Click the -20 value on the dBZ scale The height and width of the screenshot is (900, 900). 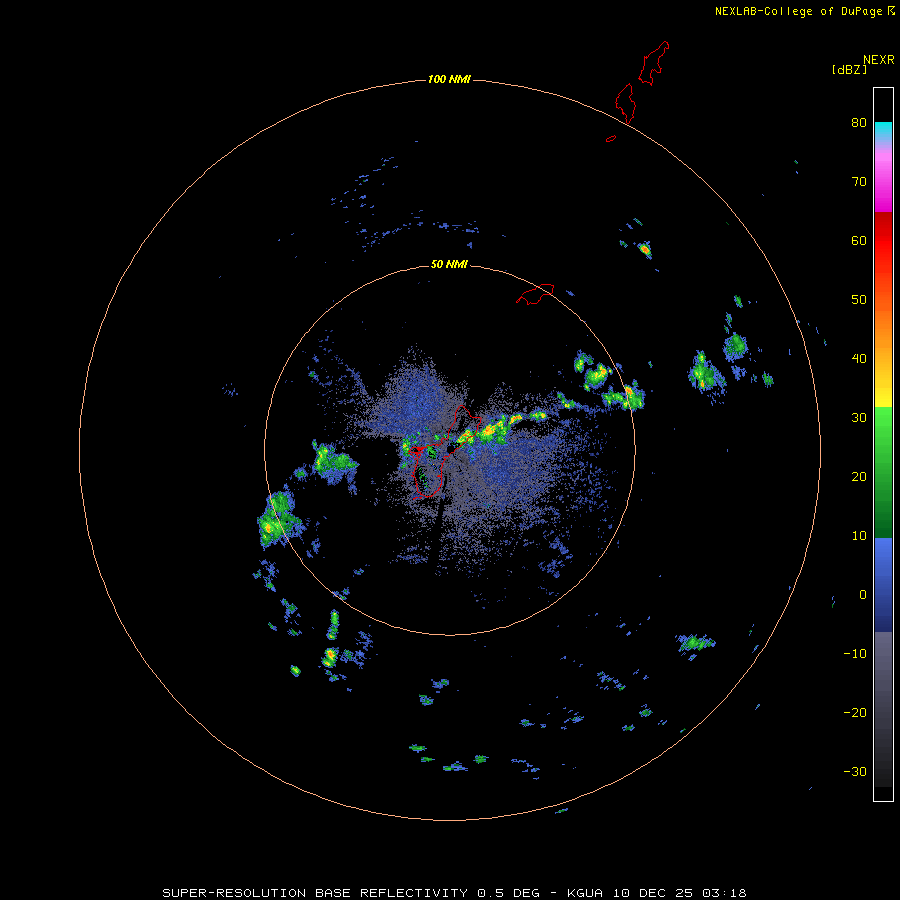(x=855, y=713)
